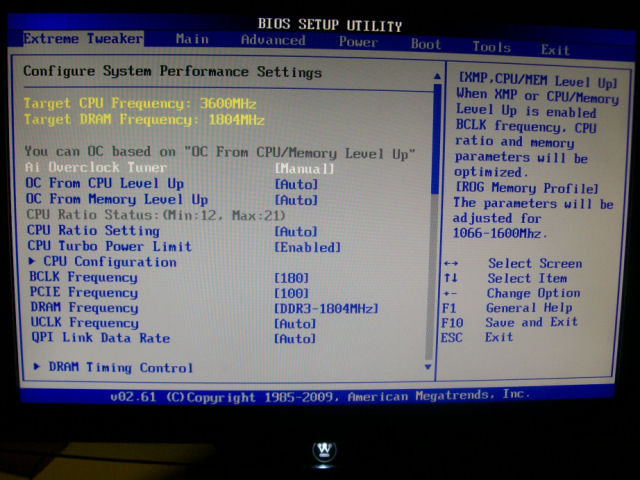The height and width of the screenshot is (480, 640).
Task: Click the blue scrollbar thumb
Action: 436,139
